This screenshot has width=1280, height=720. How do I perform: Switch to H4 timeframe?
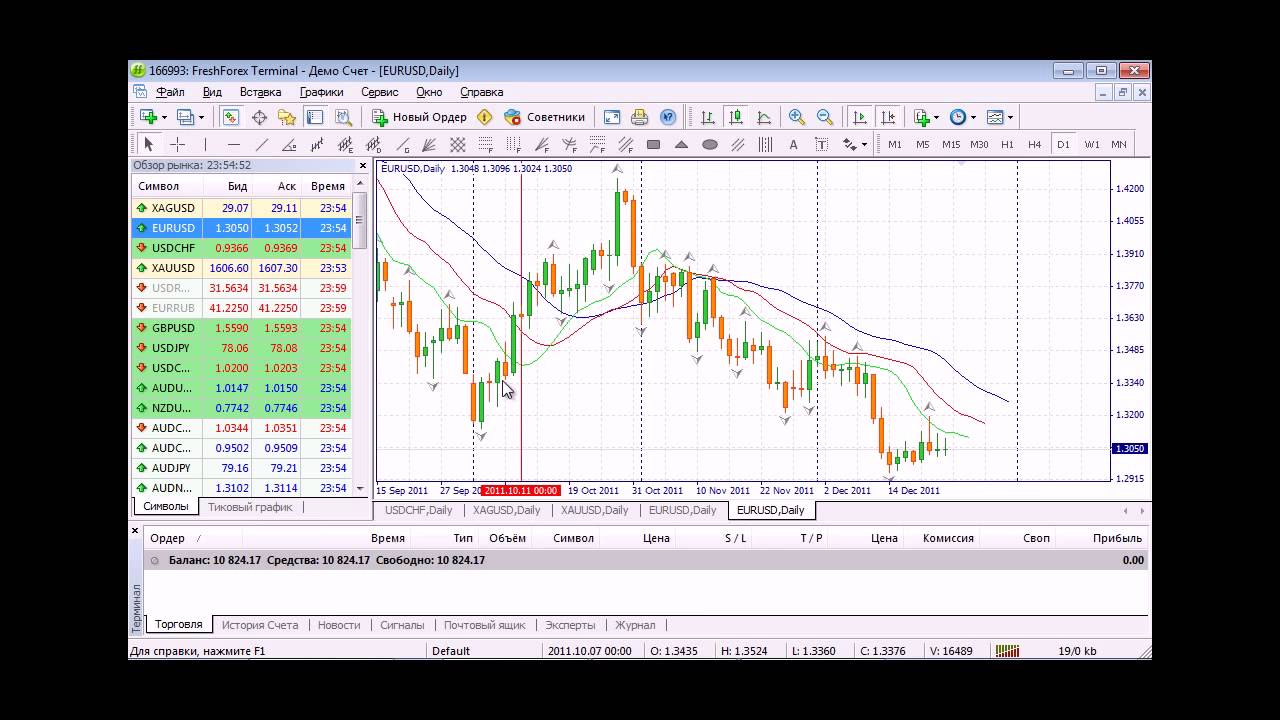[1035, 144]
